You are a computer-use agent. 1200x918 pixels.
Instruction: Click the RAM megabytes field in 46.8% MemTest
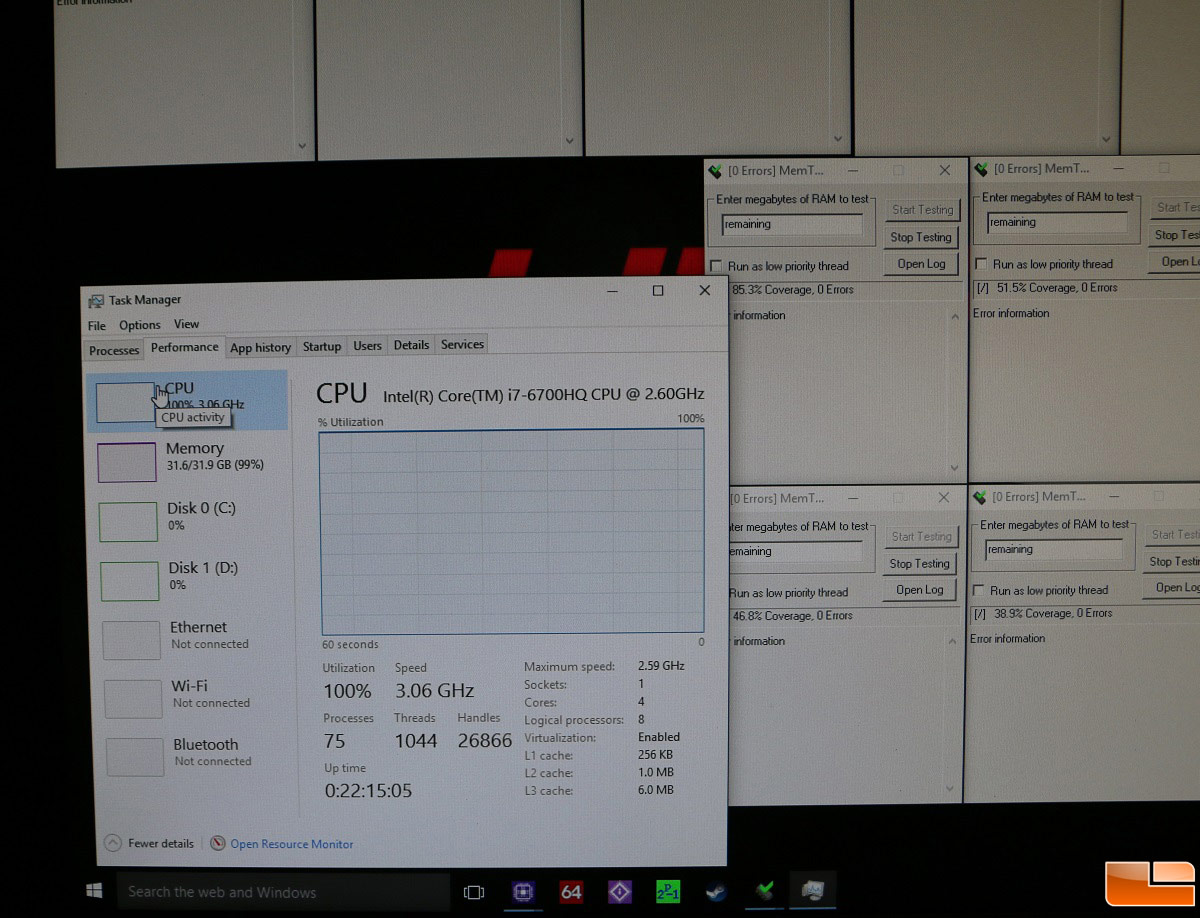[x=794, y=551]
